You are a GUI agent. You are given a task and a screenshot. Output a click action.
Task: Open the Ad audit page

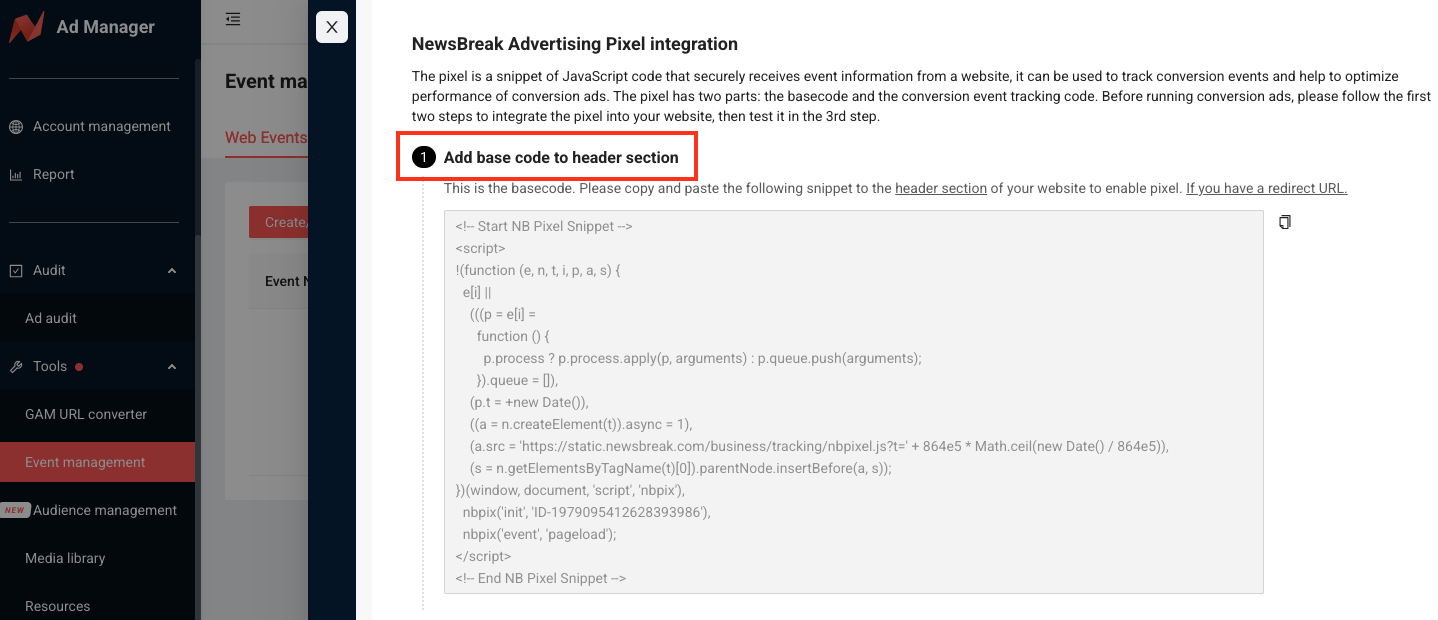(x=51, y=318)
